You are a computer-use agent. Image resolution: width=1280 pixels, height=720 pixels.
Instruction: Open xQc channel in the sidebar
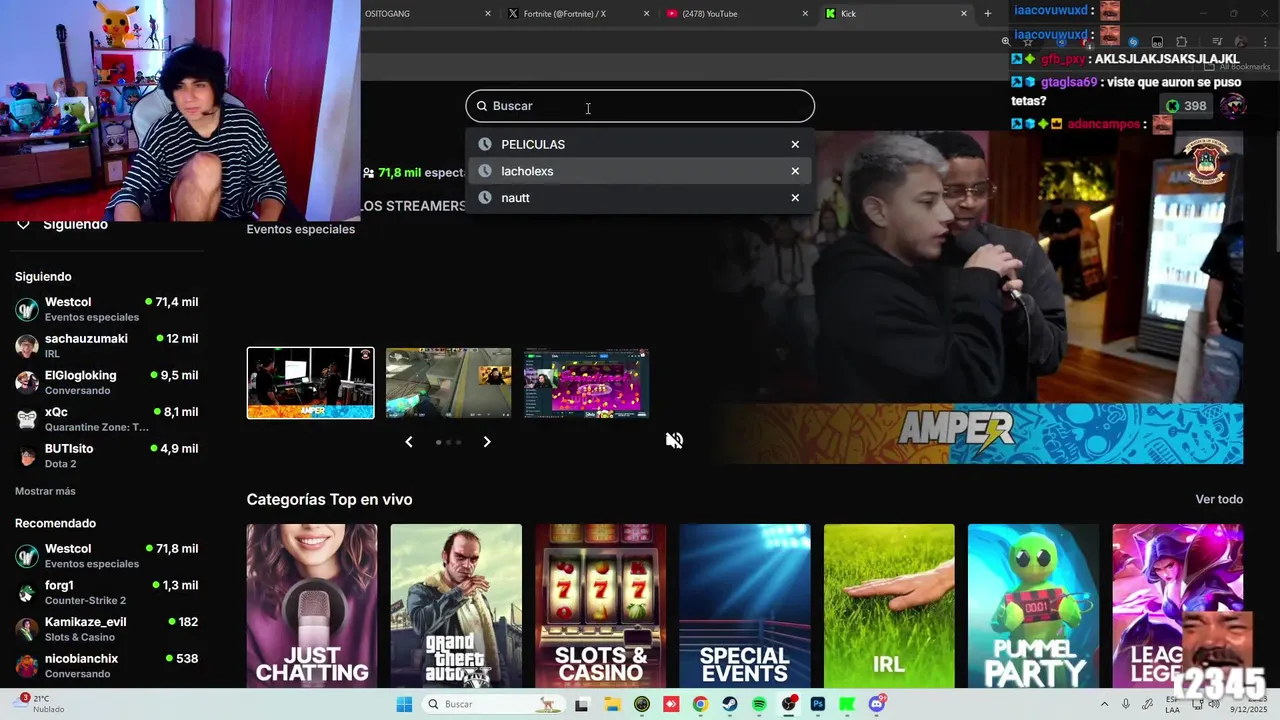point(107,419)
